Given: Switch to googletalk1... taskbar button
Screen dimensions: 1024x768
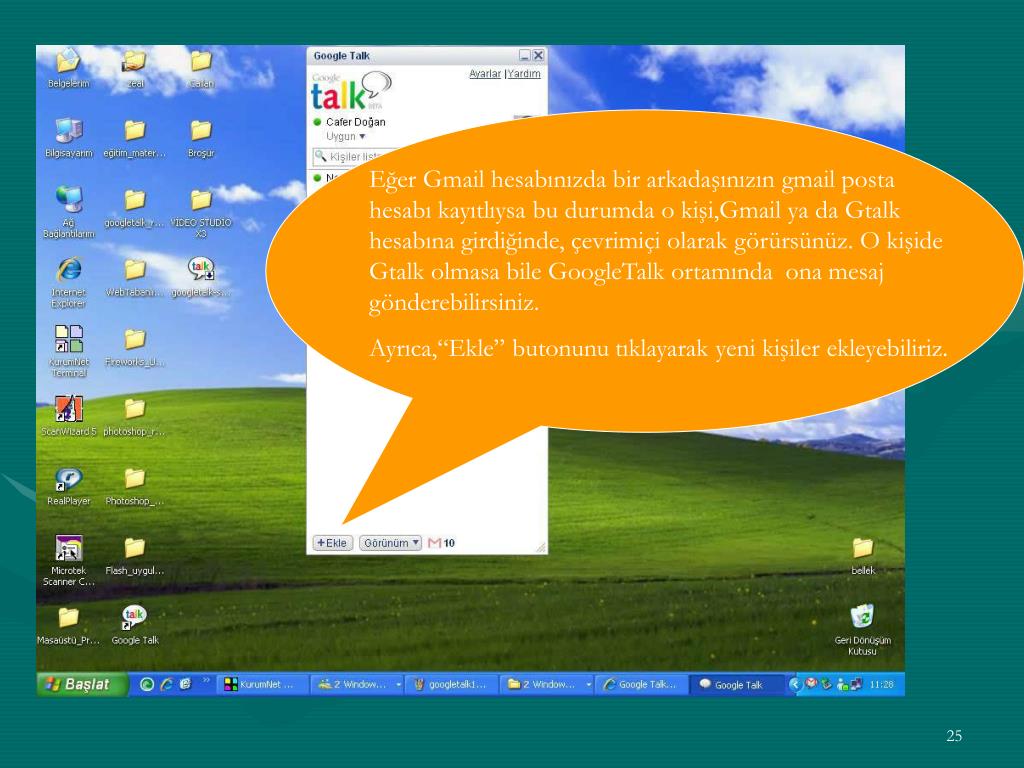Looking at the screenshot, I should pyautogui.click(x=451, y=684).
